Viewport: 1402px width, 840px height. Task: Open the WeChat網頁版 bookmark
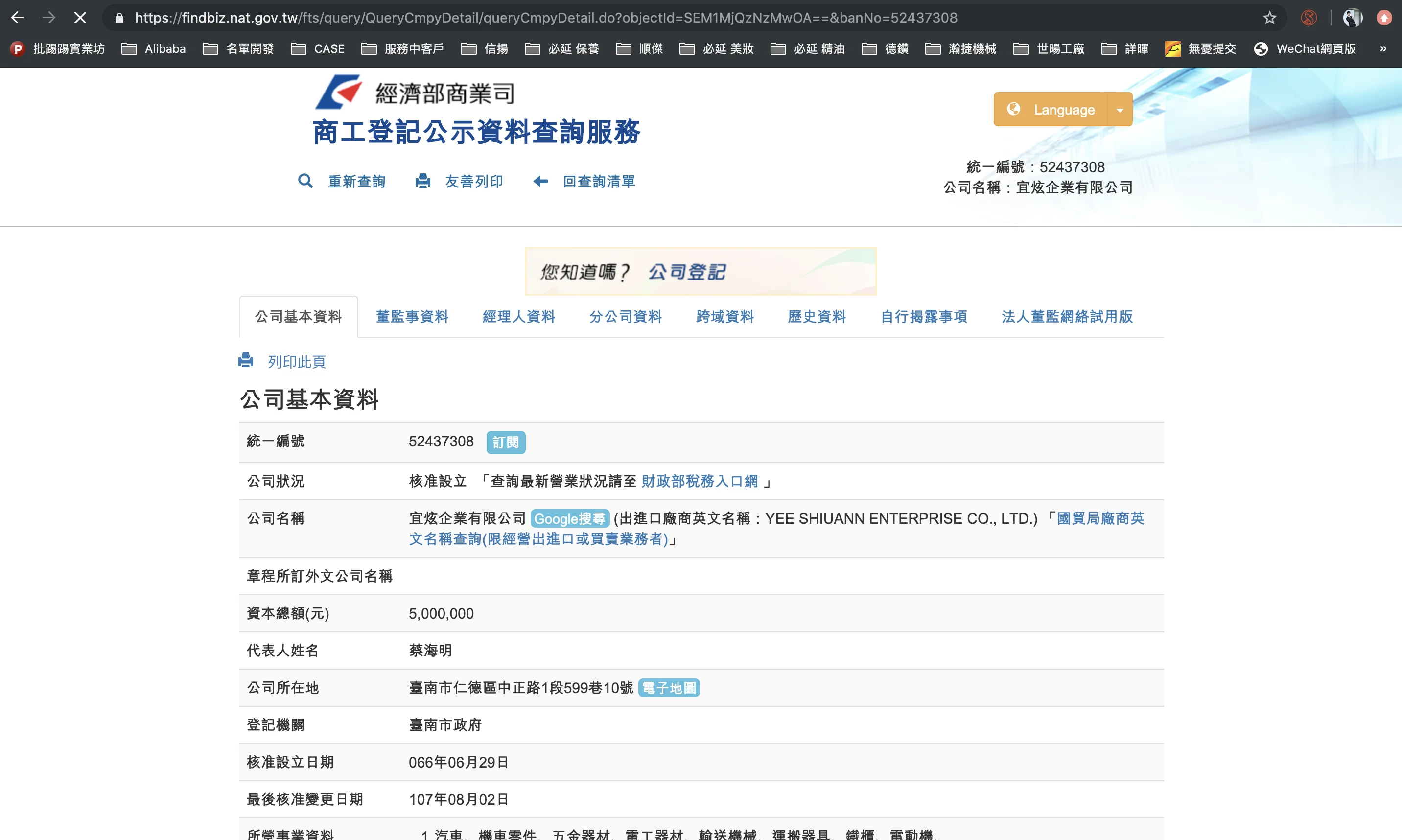(1305, 48)
